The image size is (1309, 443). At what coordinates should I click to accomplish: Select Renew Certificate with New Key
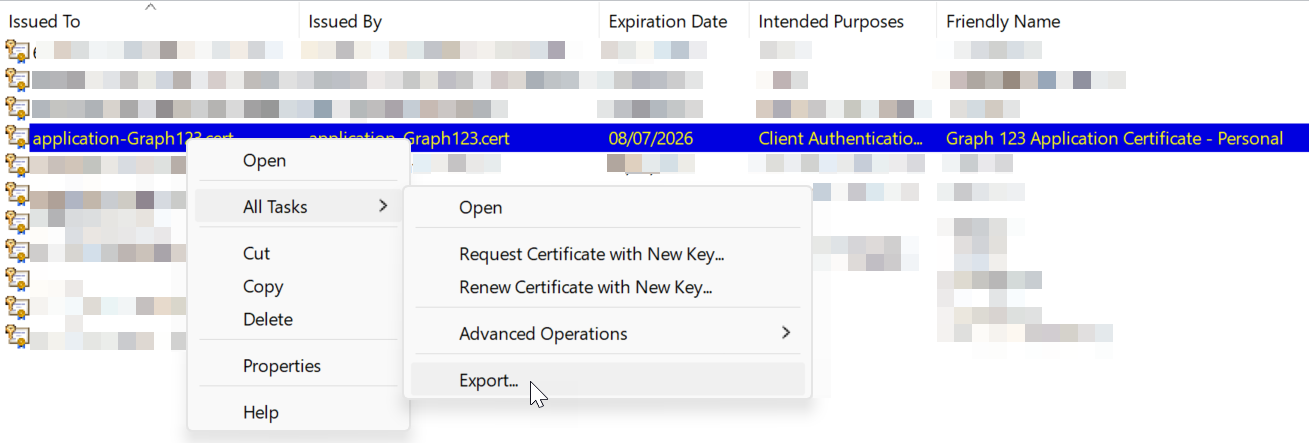pyautogui.click(x=607, y=287)
